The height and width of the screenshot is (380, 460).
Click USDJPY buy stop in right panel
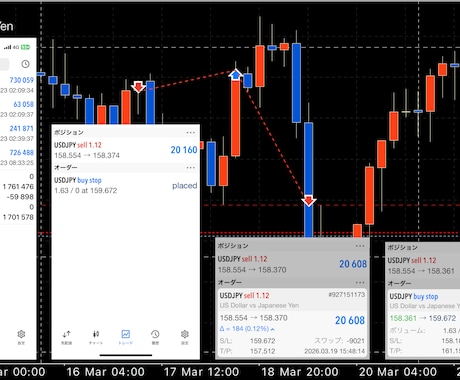414,296
